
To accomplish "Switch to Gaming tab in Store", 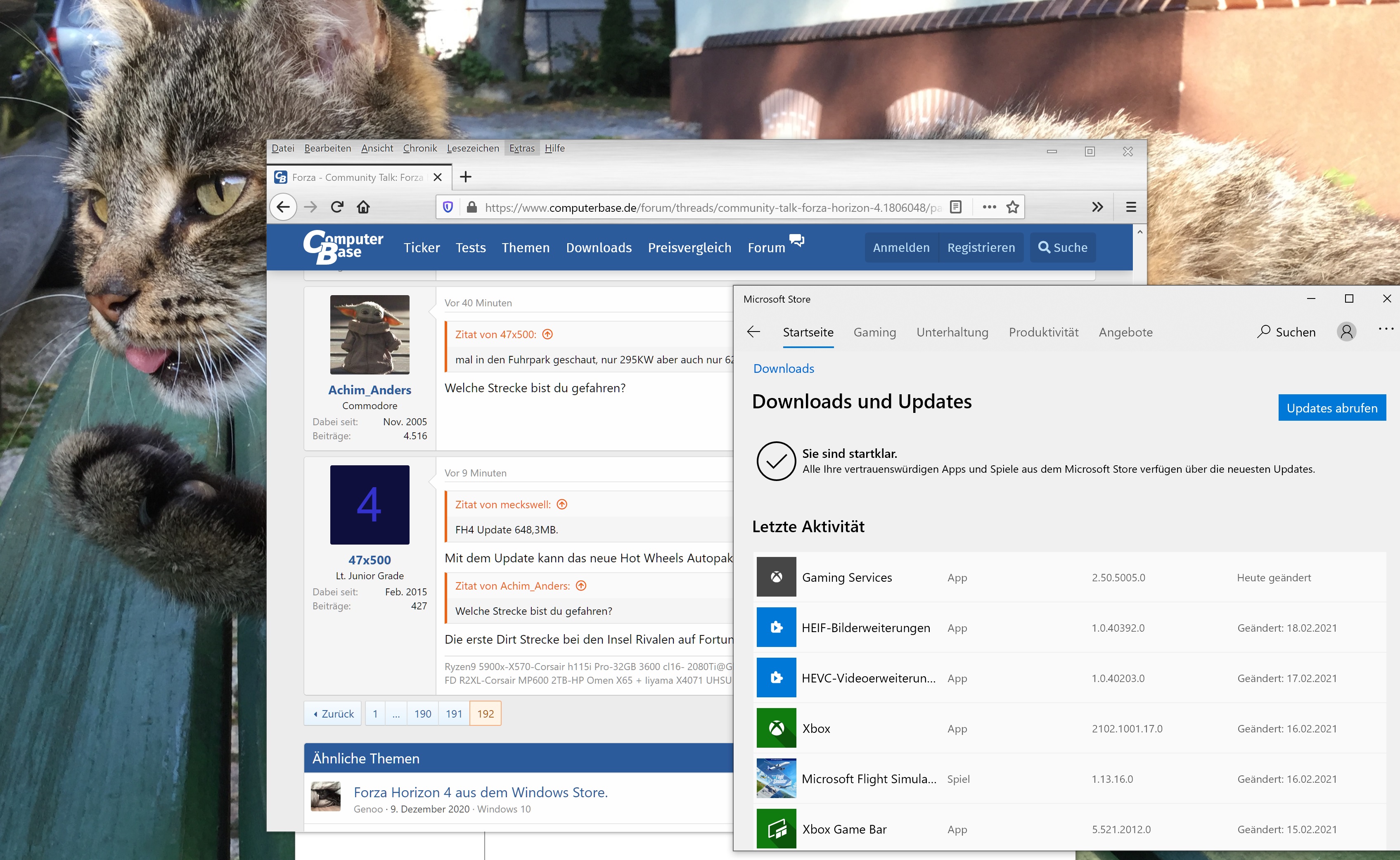I will 874,332.
